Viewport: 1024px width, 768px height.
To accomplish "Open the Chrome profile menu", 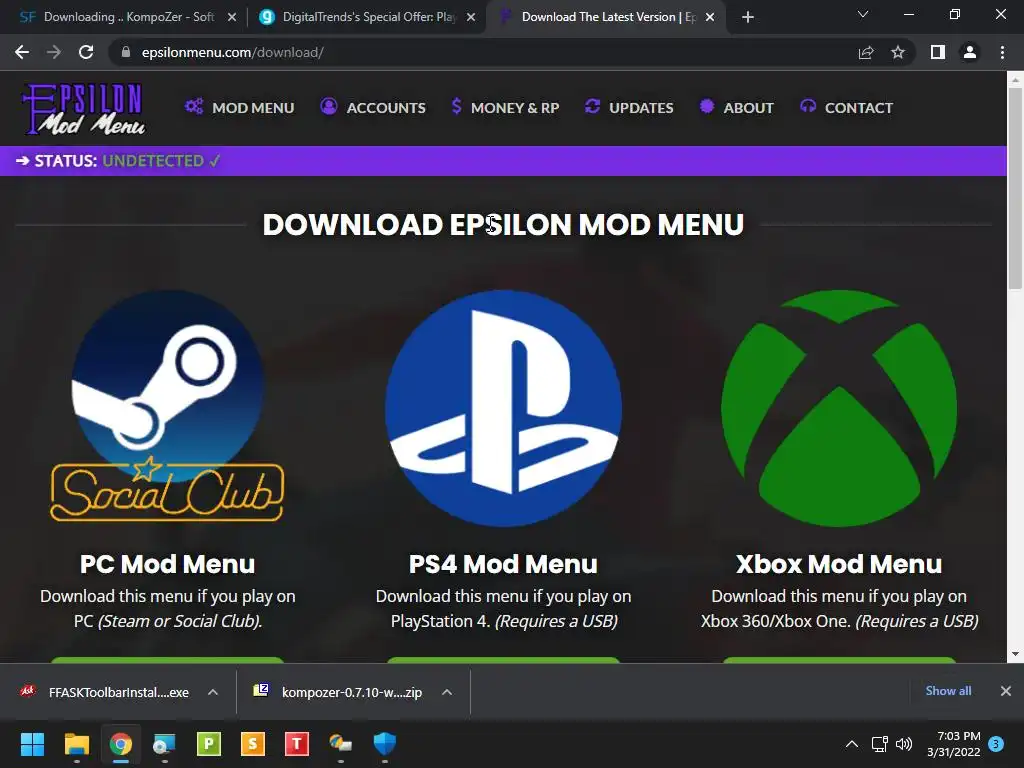I will point(970,52).
